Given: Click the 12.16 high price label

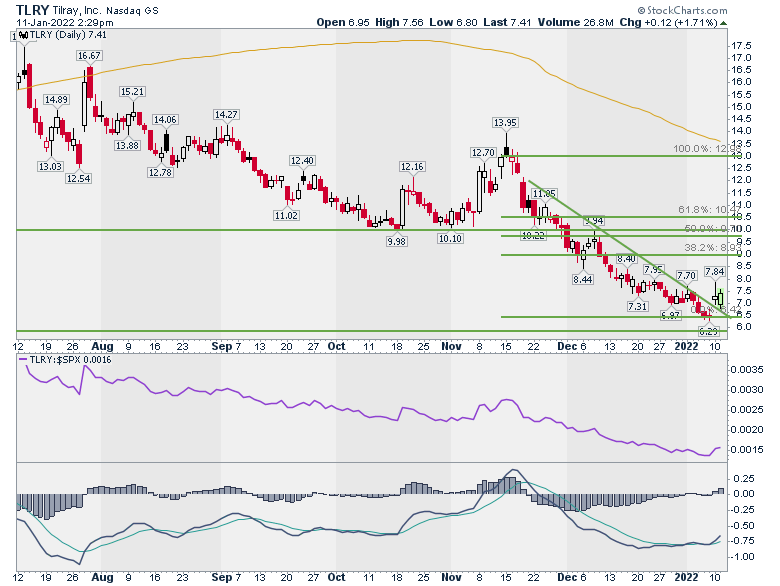Looking at the screenshot, I should pyautogui.click(x=412, y=167).
